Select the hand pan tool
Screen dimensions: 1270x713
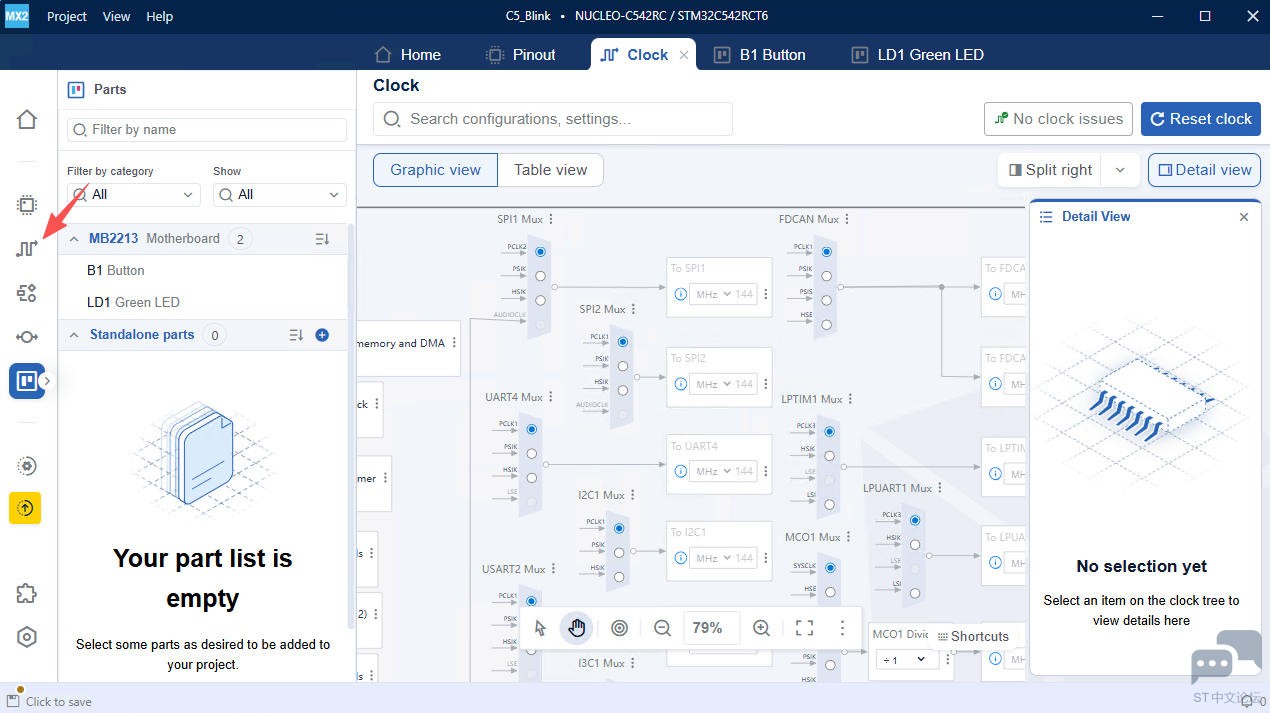[x=577, y=628]
